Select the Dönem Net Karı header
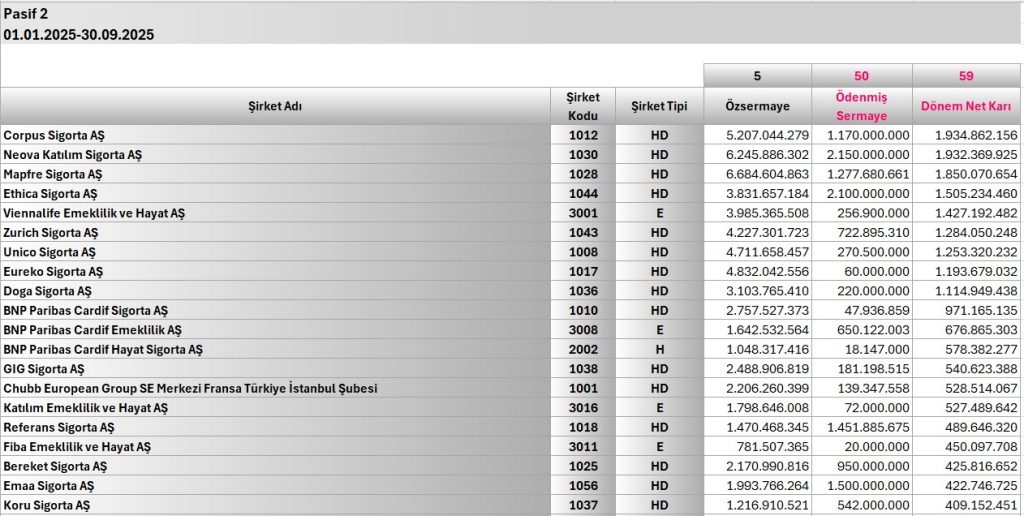Viewport: 1024px width, 516px height. point(967,106)
